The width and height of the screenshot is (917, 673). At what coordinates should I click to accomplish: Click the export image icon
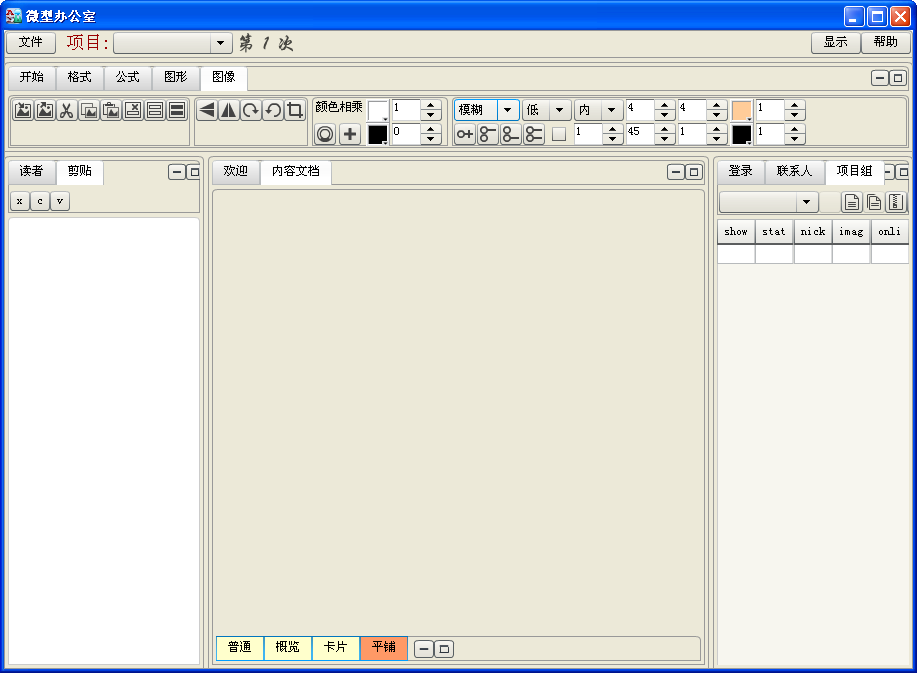45,110
